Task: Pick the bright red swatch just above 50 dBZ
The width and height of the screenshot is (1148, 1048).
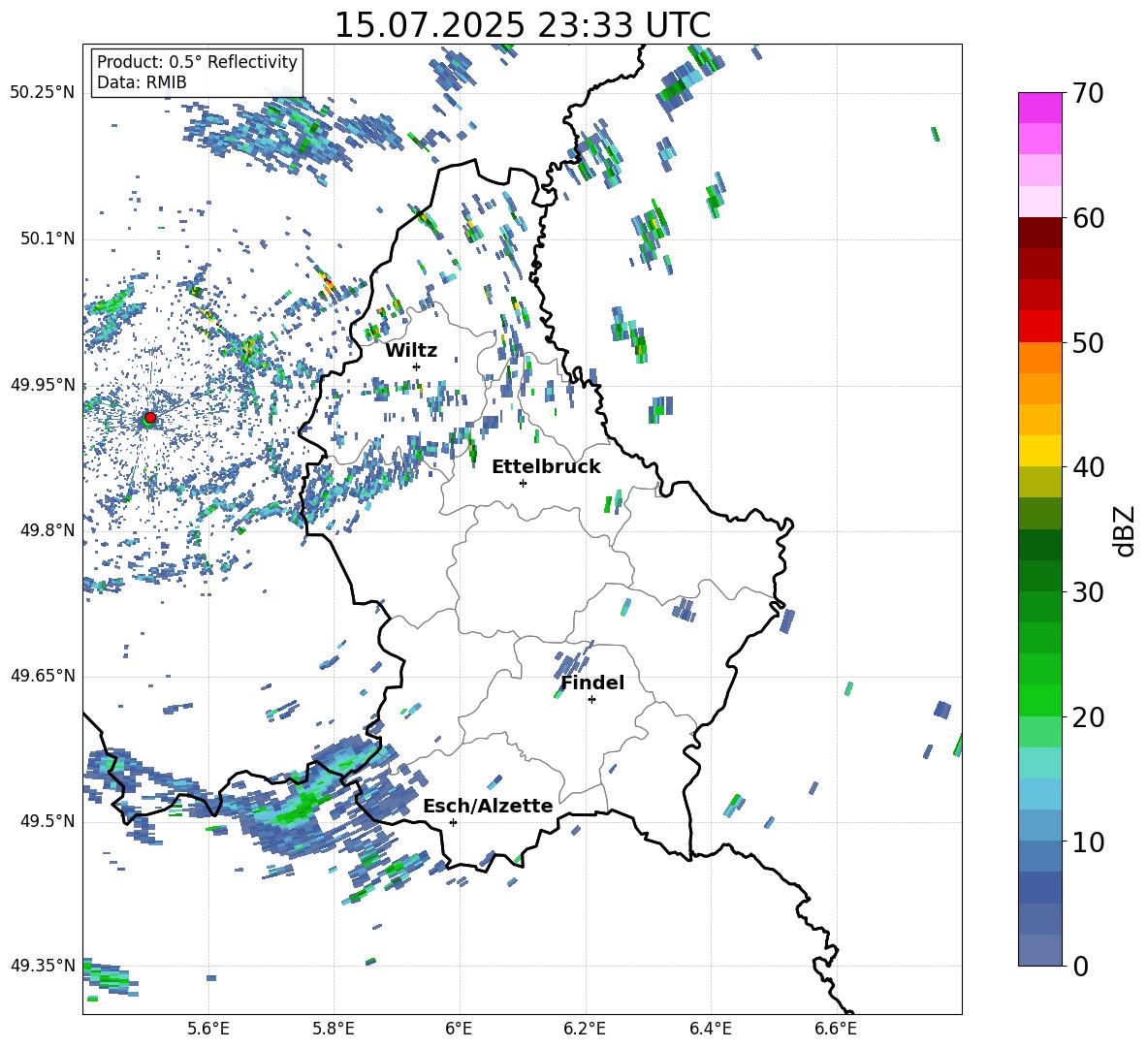Action: coord(1039,327)
